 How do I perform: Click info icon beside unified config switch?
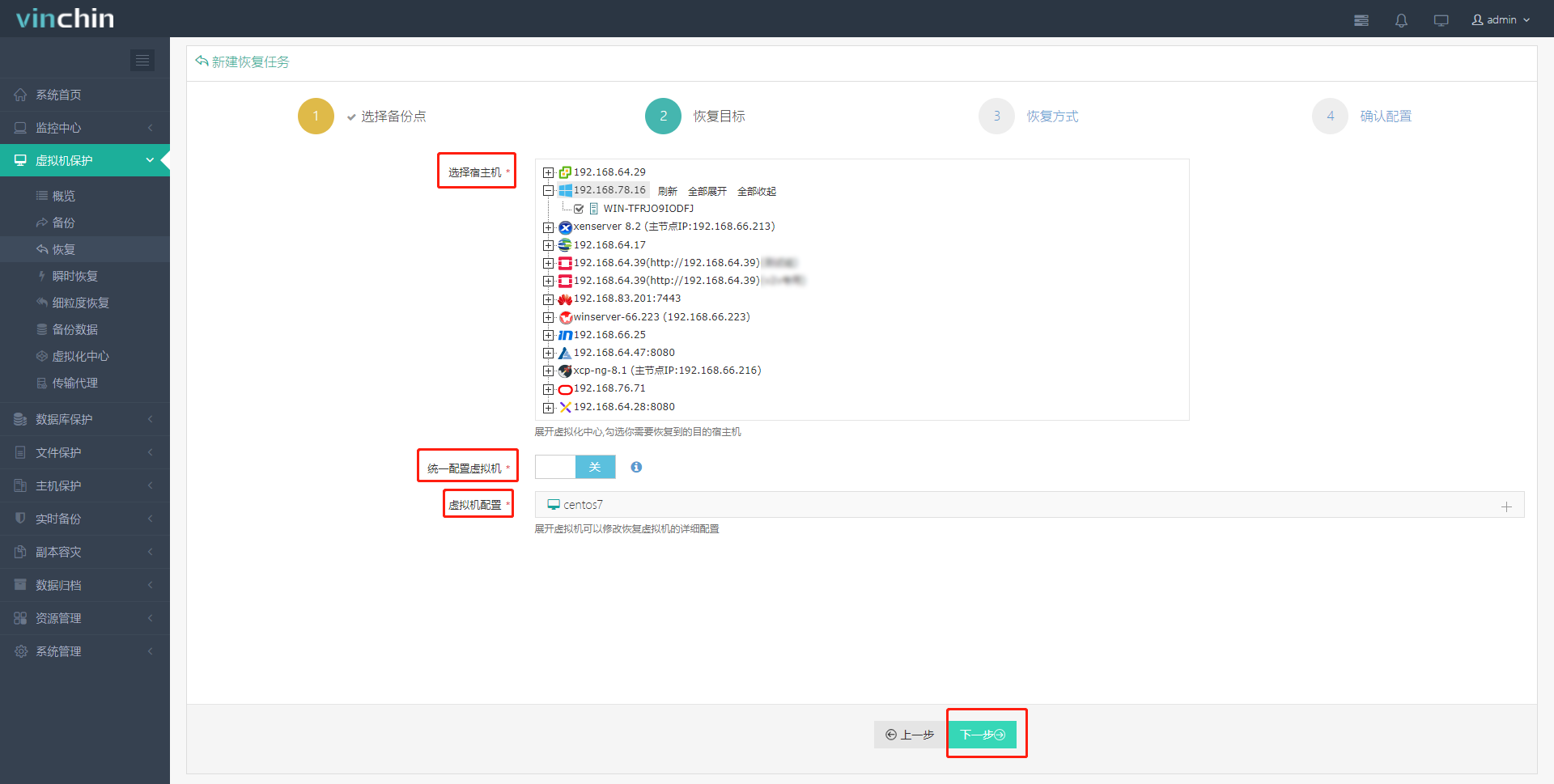point(636,467)
